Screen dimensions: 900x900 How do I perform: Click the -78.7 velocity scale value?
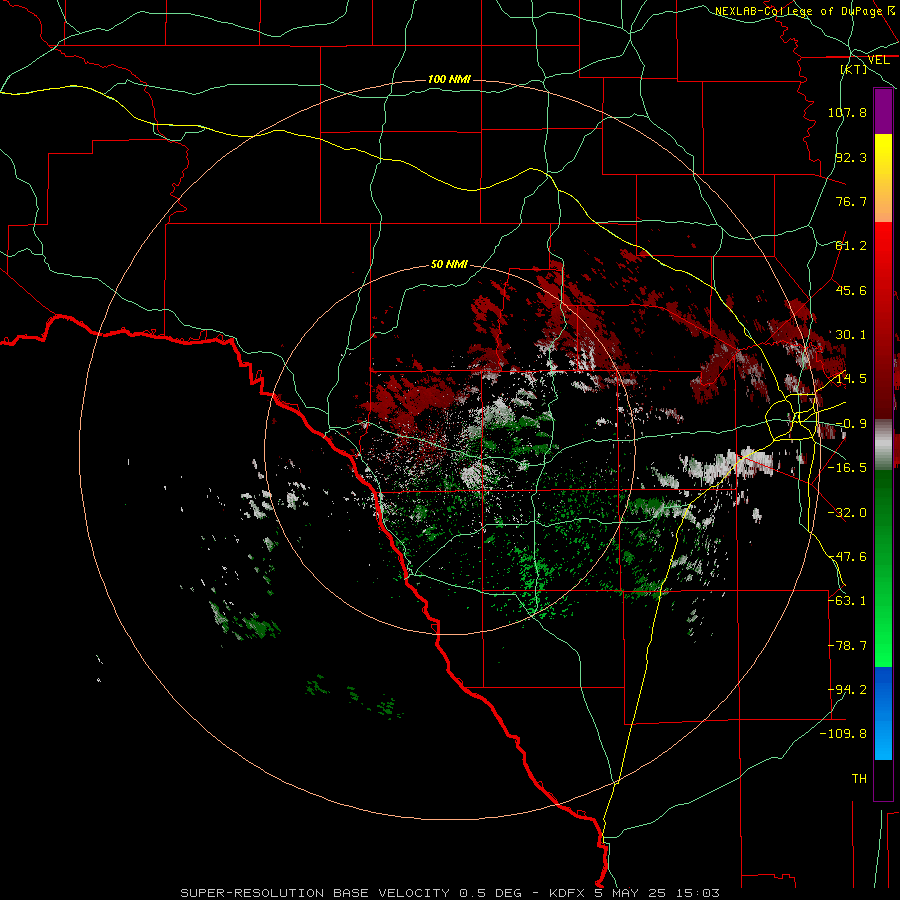point(847,646)
